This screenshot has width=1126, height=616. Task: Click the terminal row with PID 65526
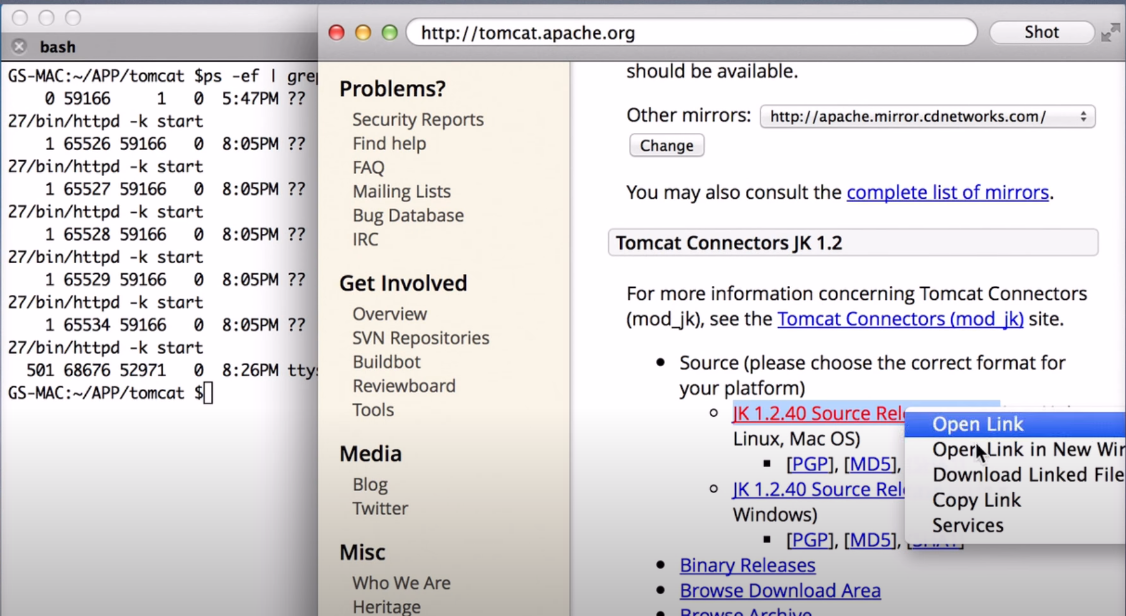(175, 144)
